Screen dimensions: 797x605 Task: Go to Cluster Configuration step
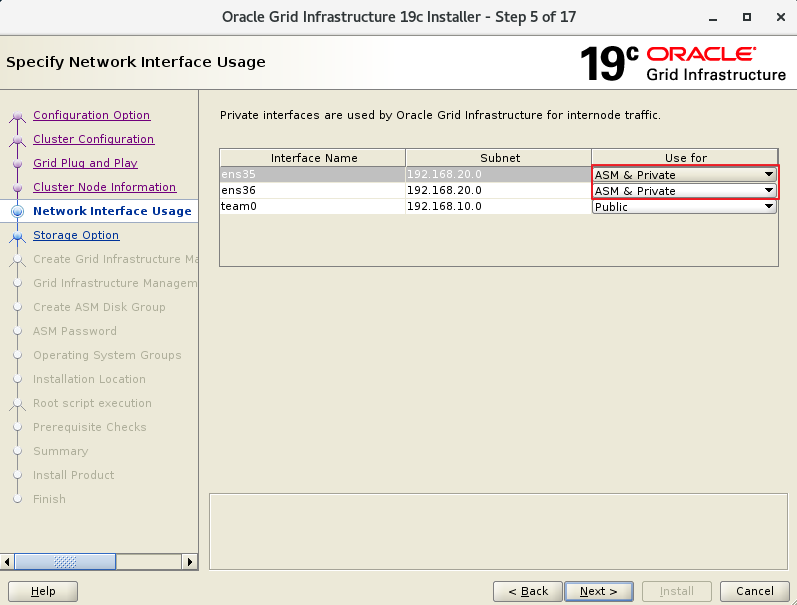coord(93,139)
